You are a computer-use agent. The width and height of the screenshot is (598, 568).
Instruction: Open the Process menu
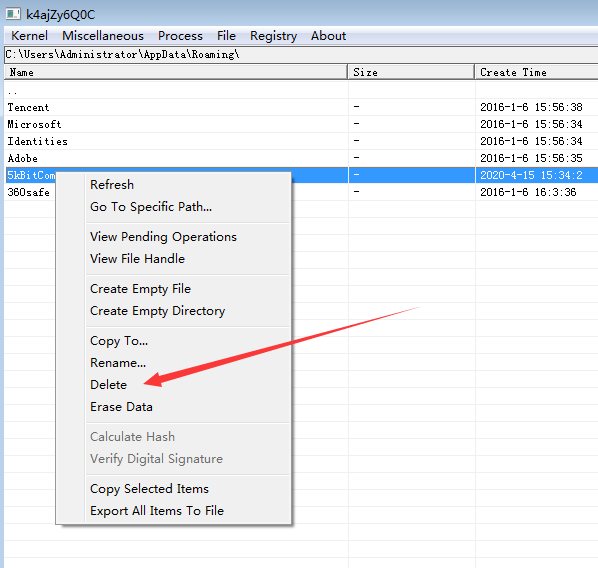pyautogui.click(x=180, y=36)
